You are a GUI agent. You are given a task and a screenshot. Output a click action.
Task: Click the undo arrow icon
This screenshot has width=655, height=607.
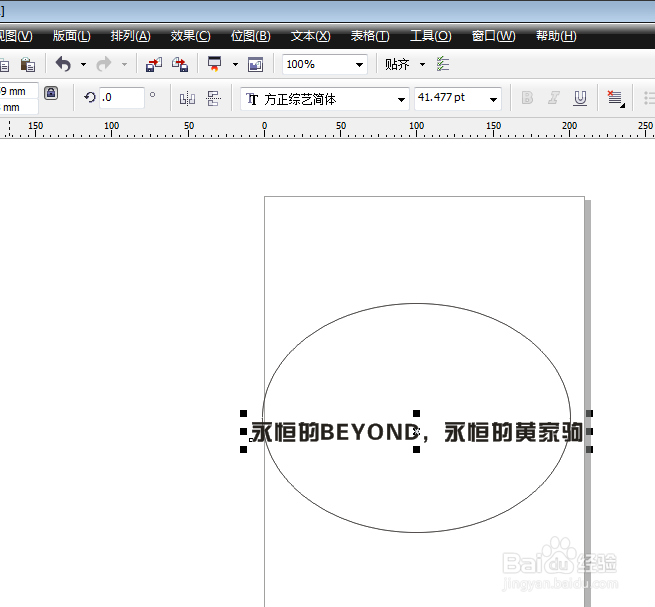point(63,64)
